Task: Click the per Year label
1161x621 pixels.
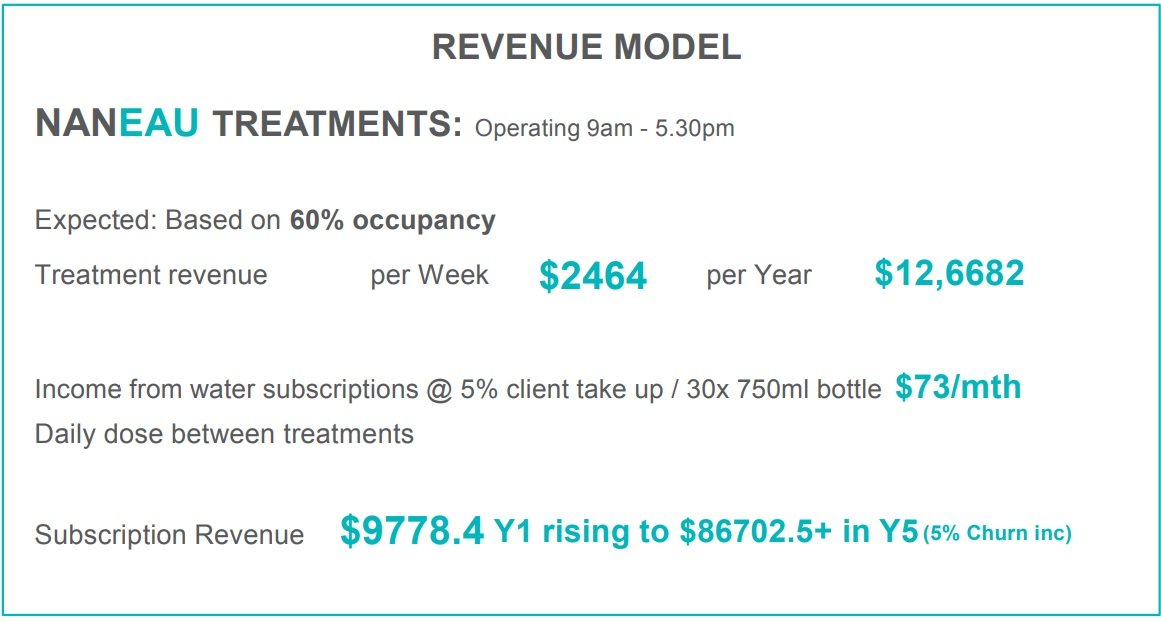Action: (x=759, y=275)
